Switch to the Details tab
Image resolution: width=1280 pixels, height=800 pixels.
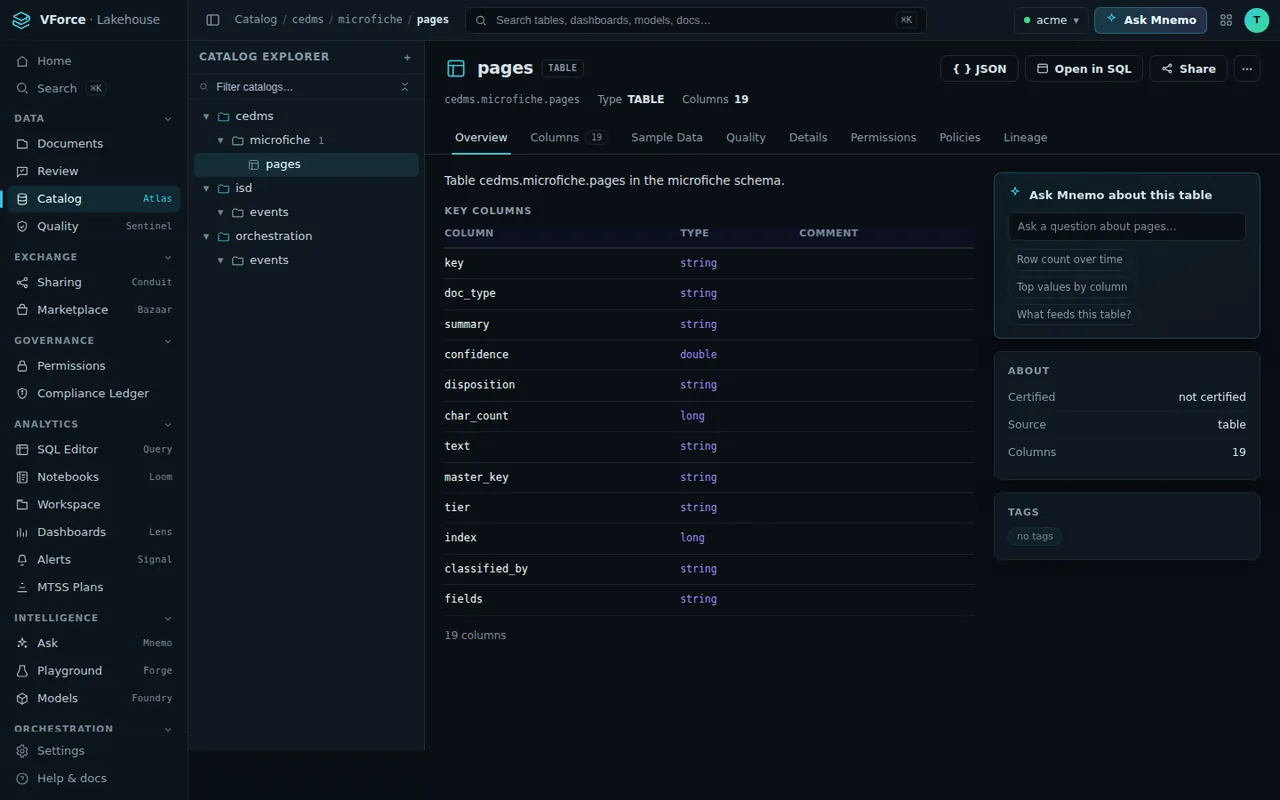(808, 137)
